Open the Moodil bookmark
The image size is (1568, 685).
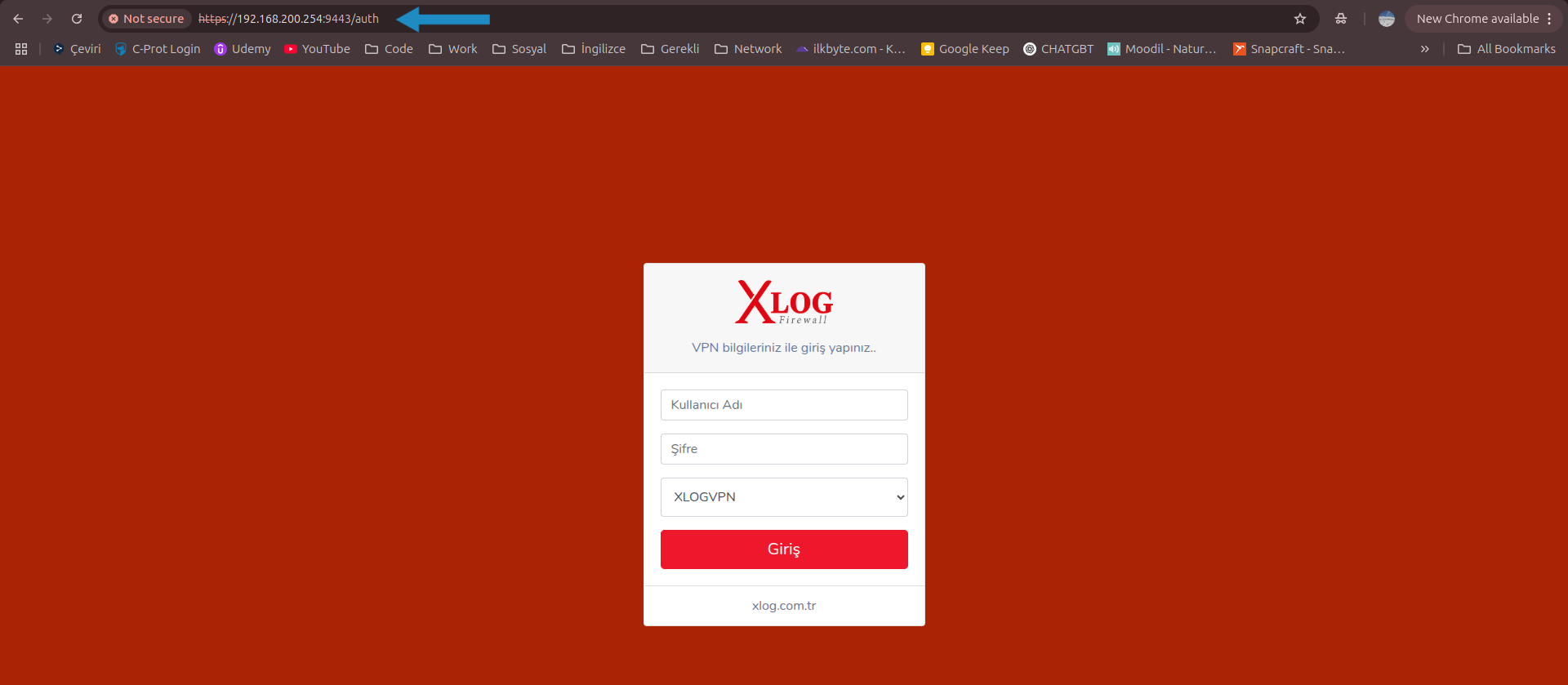click(x=1162, y=49)
